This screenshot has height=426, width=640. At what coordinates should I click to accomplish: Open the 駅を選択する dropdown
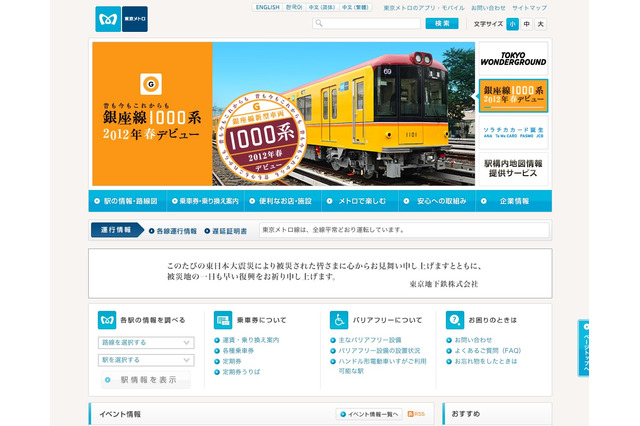(x=146, y=360)
